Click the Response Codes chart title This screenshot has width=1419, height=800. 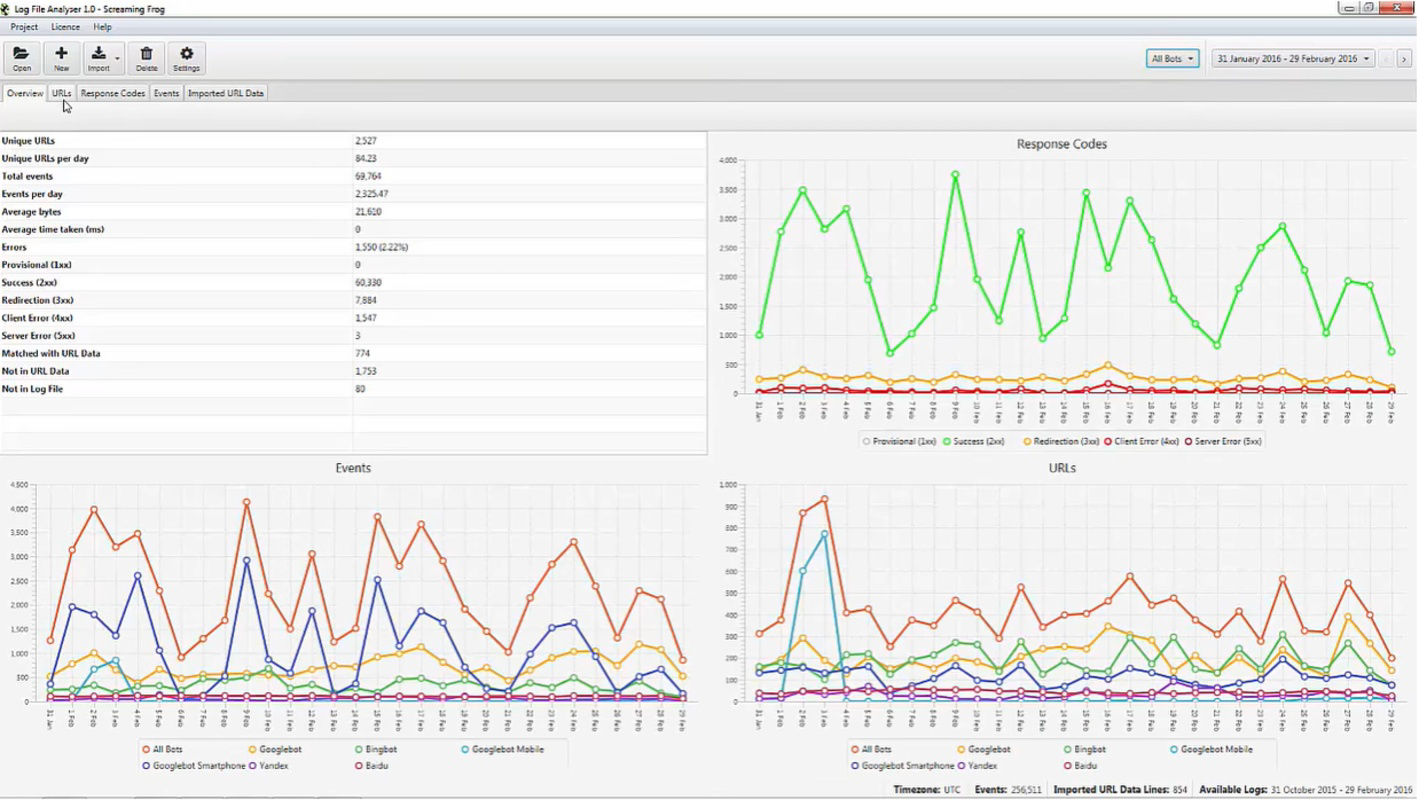tap(1061, 144)
